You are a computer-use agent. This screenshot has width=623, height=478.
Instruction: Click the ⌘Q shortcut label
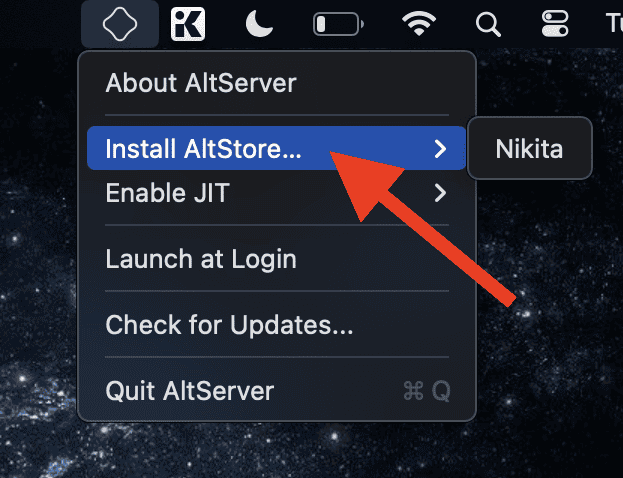[x=425, y=391]
